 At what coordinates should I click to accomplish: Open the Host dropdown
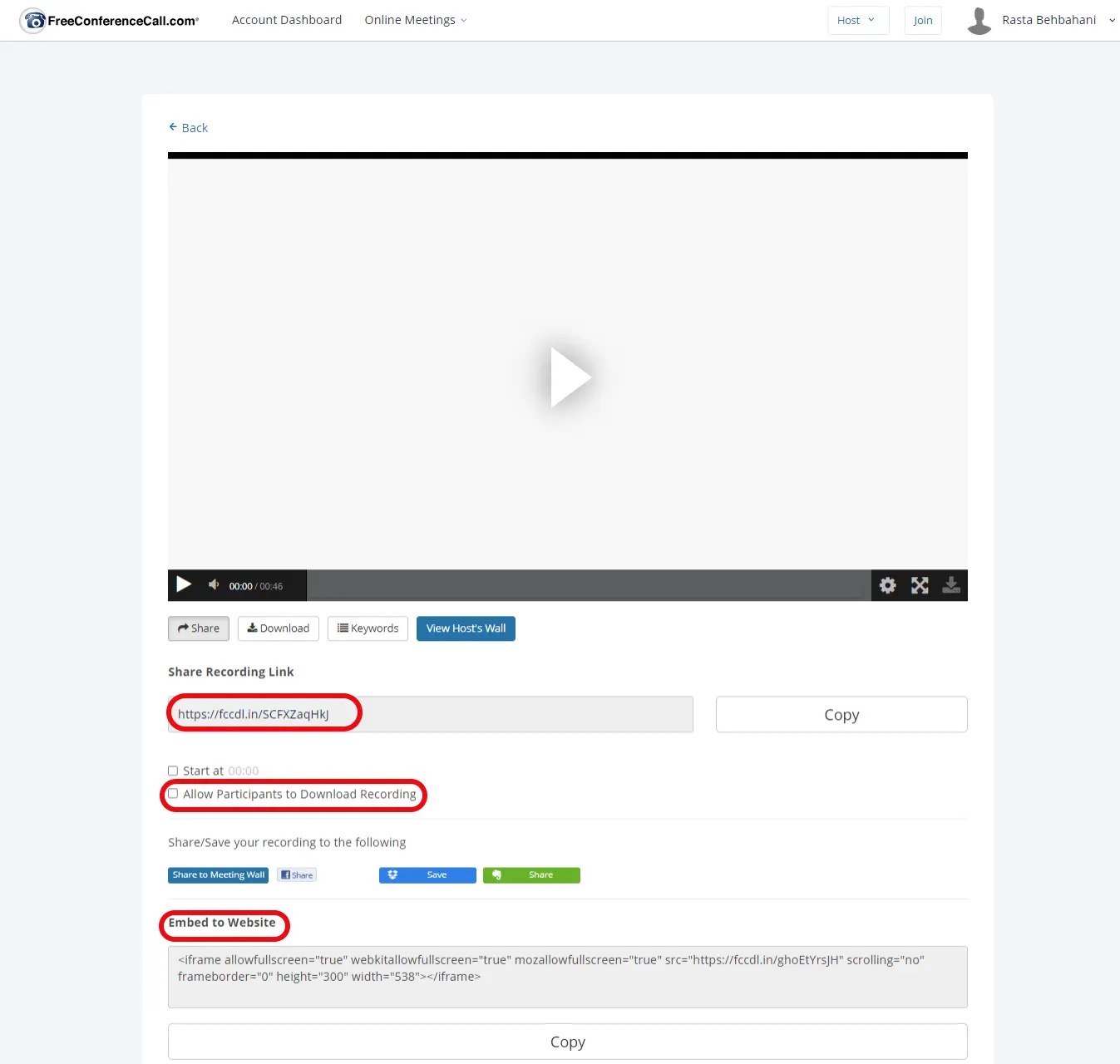(857, 19)
